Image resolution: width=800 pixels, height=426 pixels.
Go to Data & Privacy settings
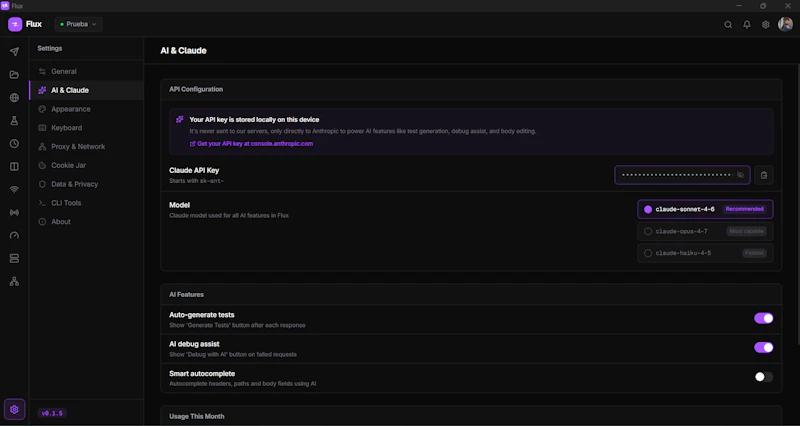86,184
